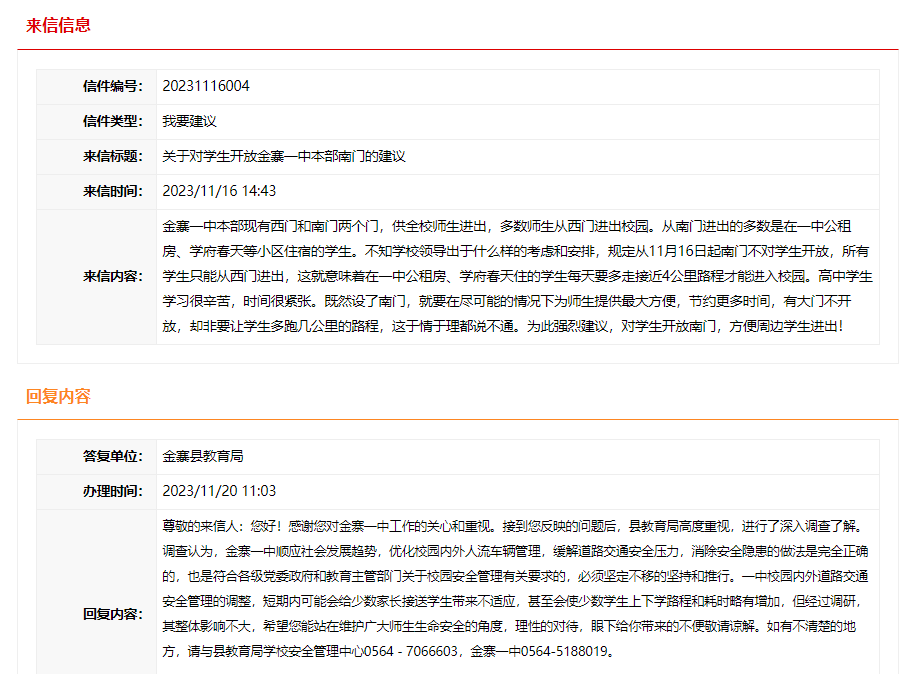Click the 回复内容 row label beside the reply
This screenshot has width=921, height=674.
[113, 615]
